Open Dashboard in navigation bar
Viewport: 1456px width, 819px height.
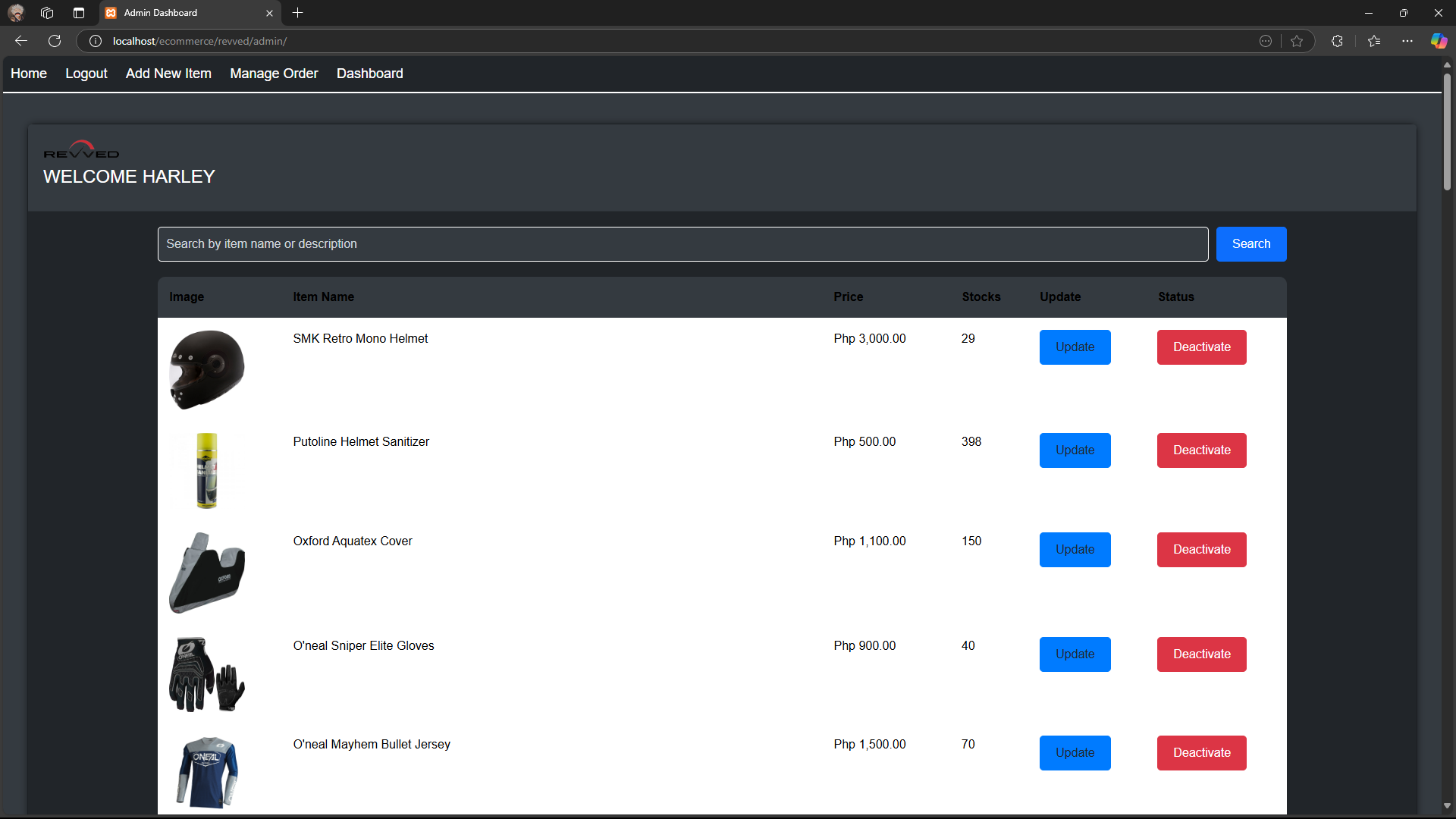(x=369, y=74)
